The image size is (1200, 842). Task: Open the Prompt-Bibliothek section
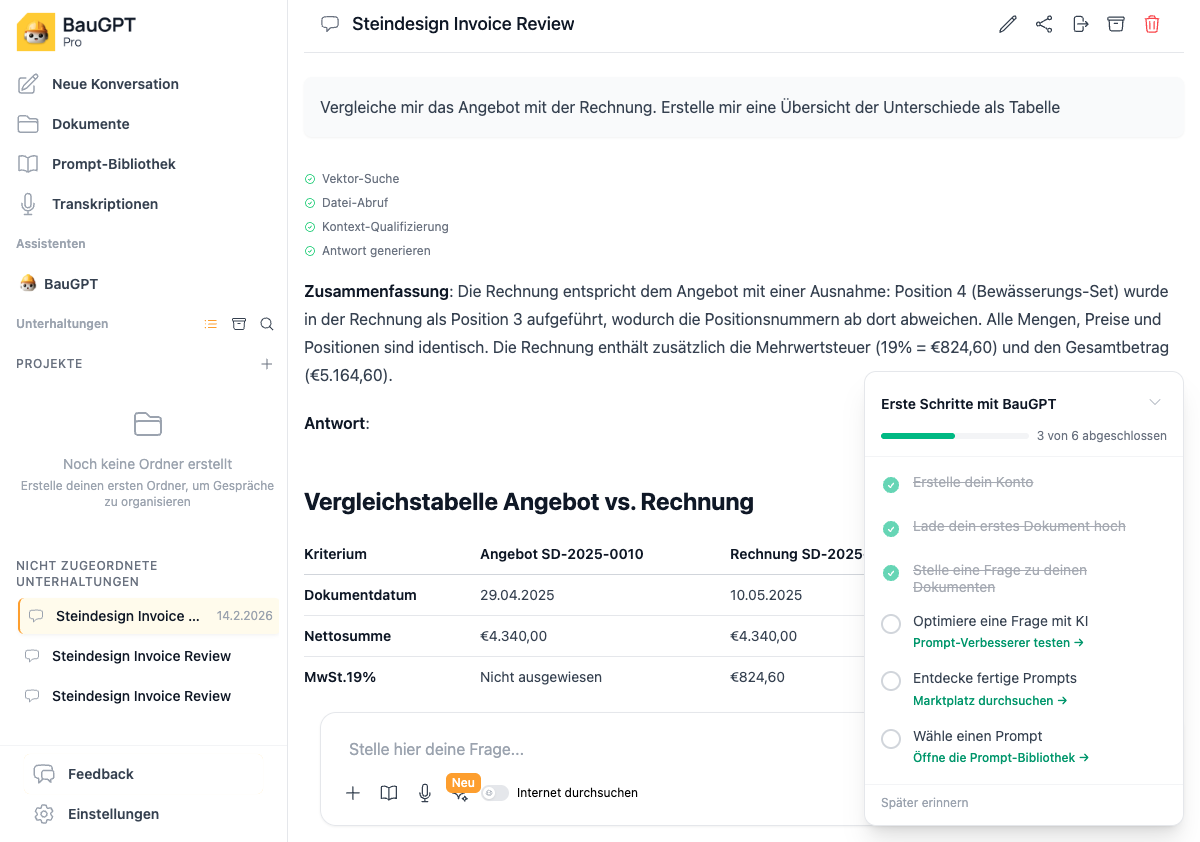coord(114,163)
